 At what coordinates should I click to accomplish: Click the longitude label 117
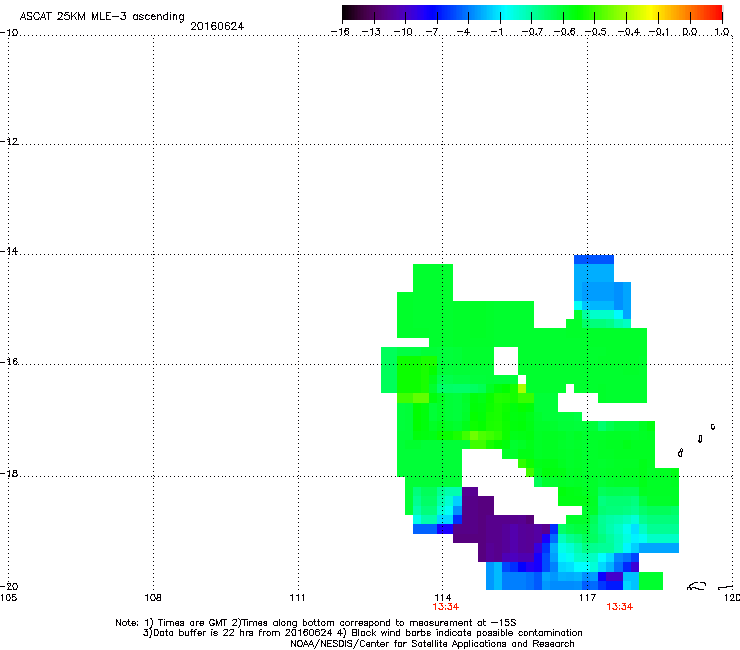(588, 598)
